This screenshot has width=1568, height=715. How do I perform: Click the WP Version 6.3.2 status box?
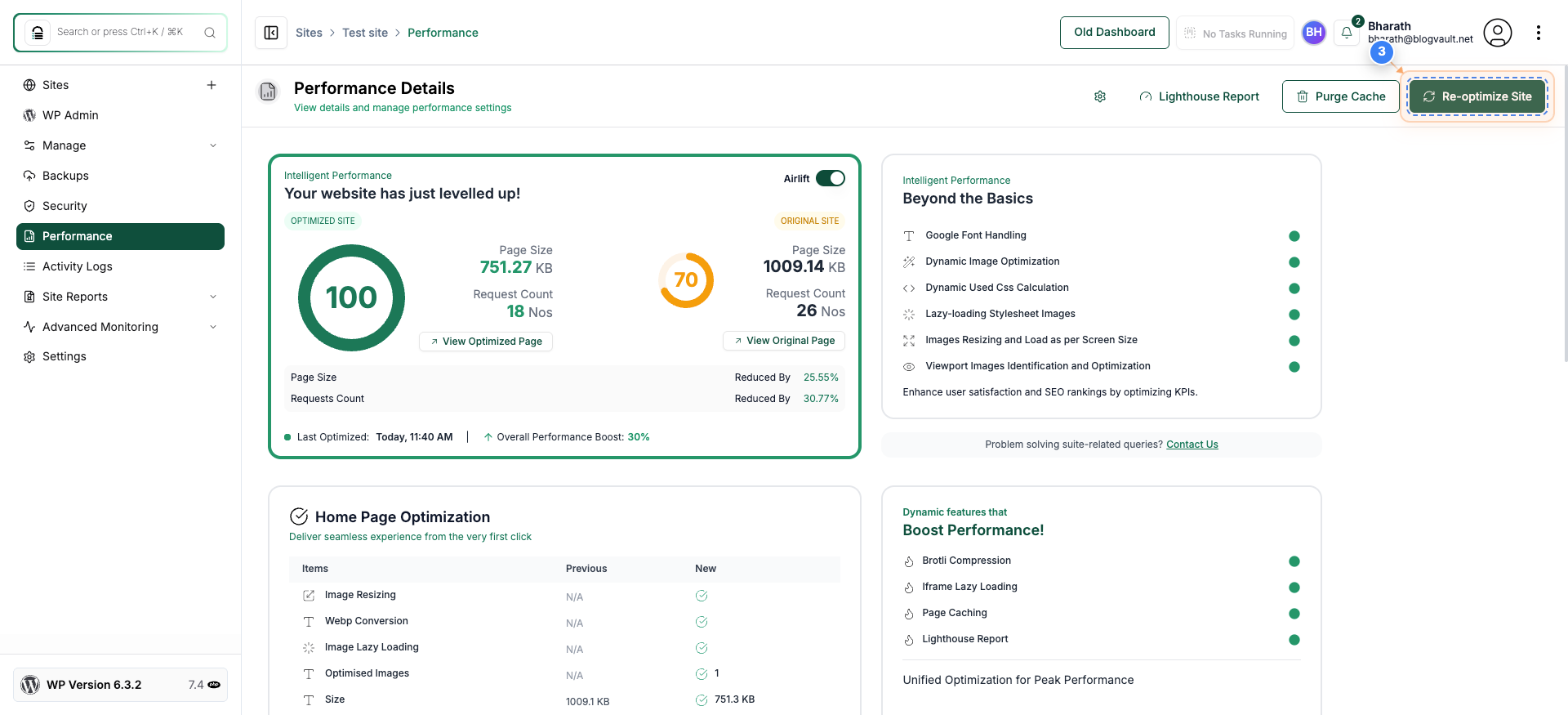120,685
